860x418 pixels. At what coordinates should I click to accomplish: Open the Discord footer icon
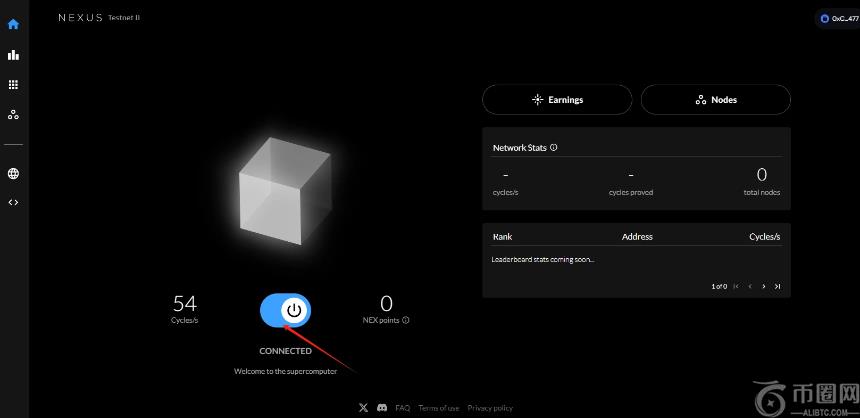coord(380,408)
